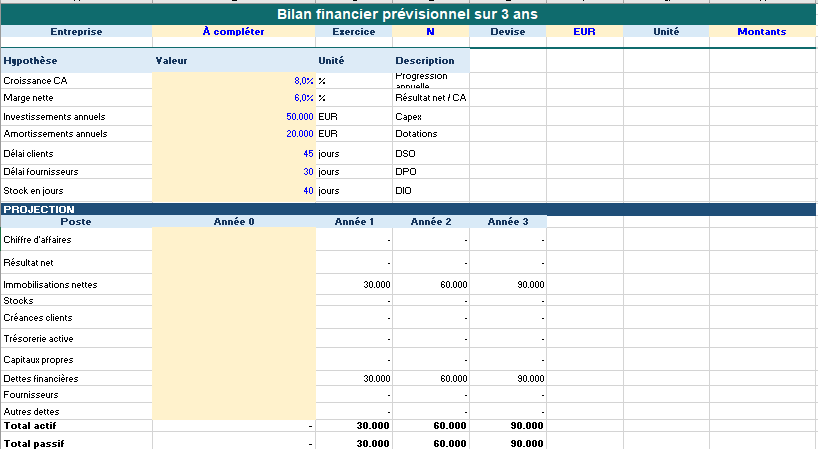
Task: Select the title 'Bilan financier prévisionnel sur 3 ans'
Action: pyautogui.click(x=407, y=14)
